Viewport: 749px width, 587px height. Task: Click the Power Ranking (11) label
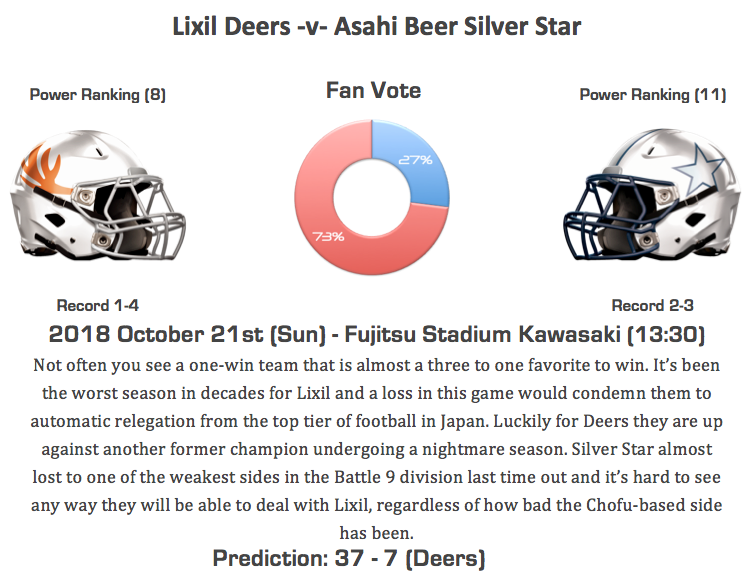click(653, 95)
